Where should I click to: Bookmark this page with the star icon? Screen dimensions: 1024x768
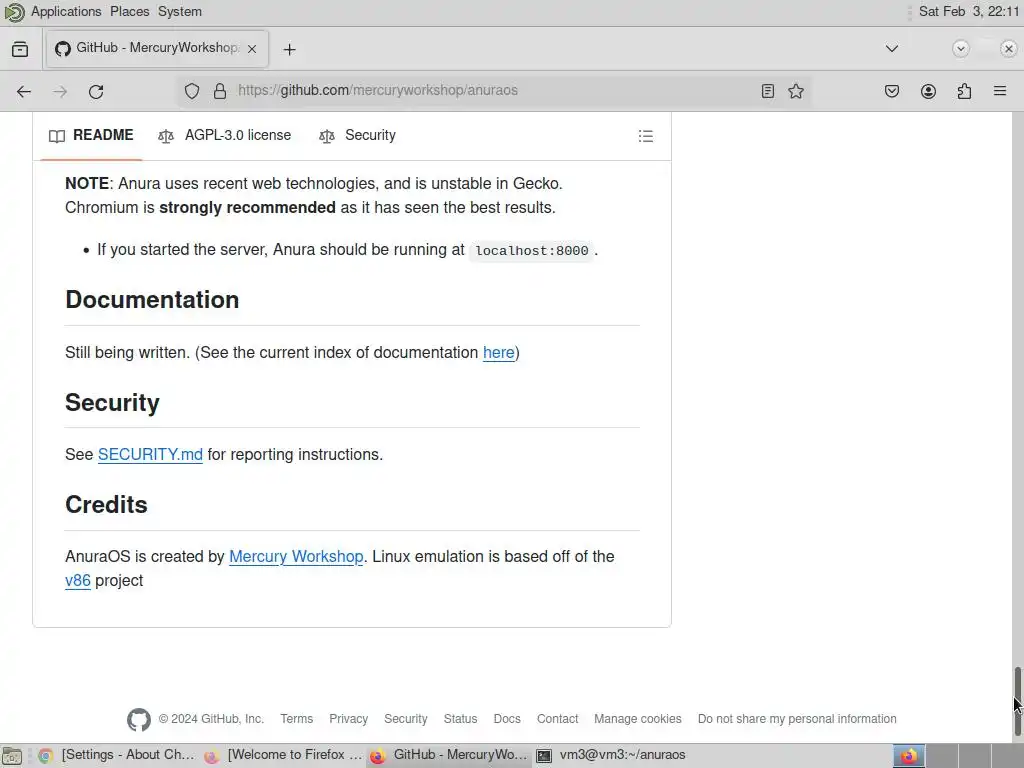click(x=795, y=91)
